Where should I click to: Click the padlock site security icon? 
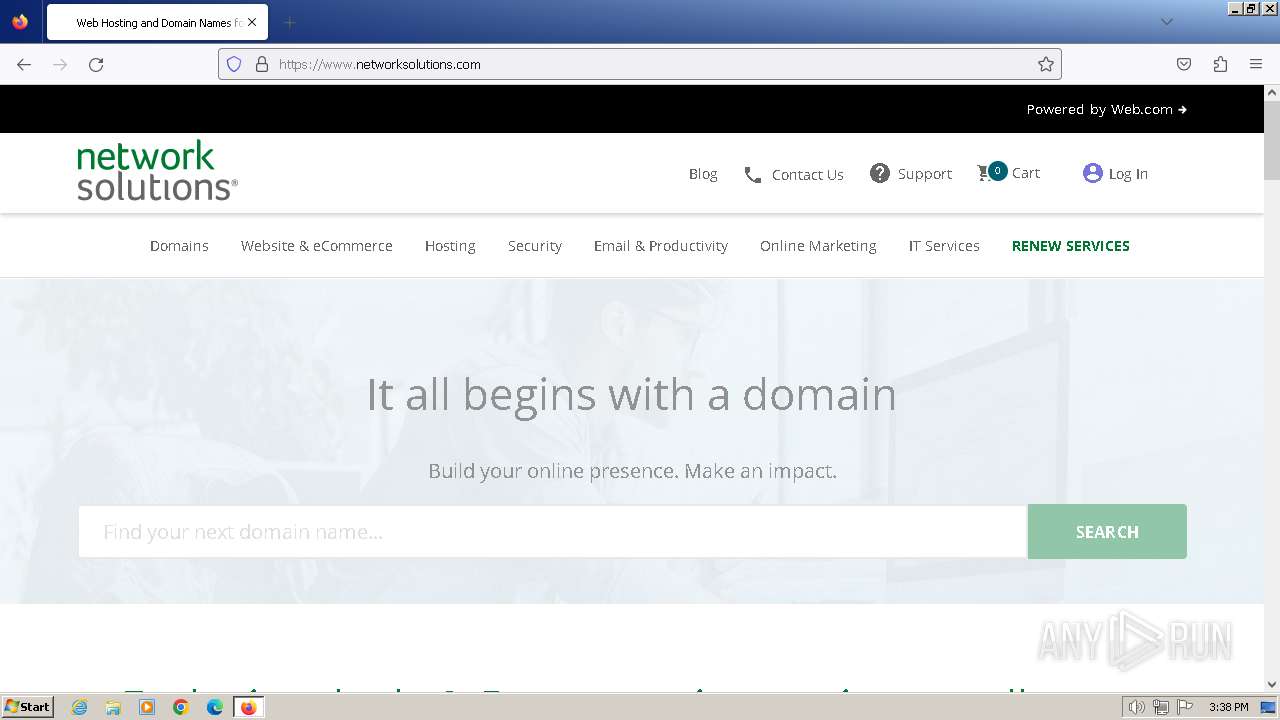262,64
